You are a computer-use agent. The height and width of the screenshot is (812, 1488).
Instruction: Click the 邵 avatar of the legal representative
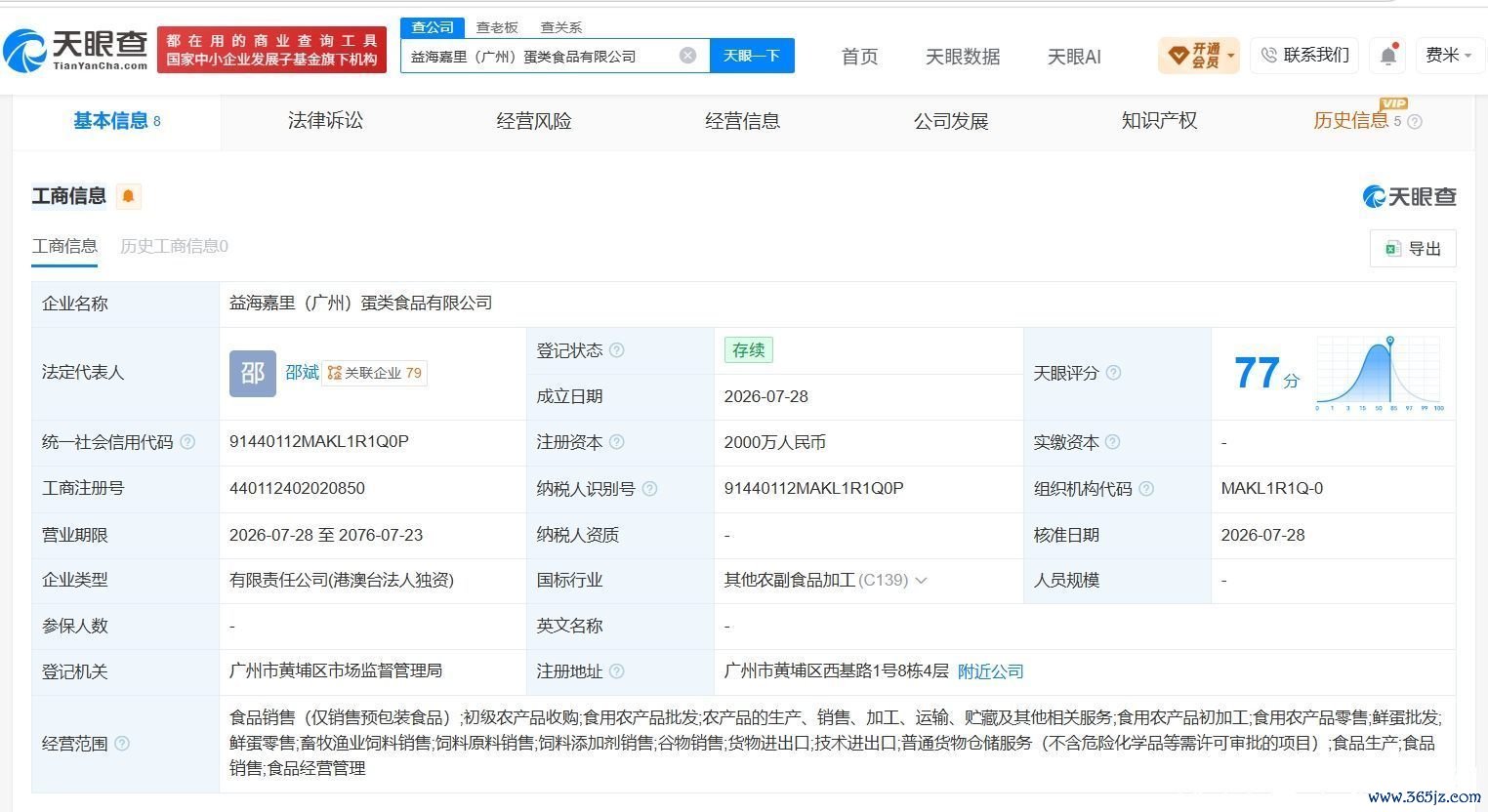pos(253,373)
